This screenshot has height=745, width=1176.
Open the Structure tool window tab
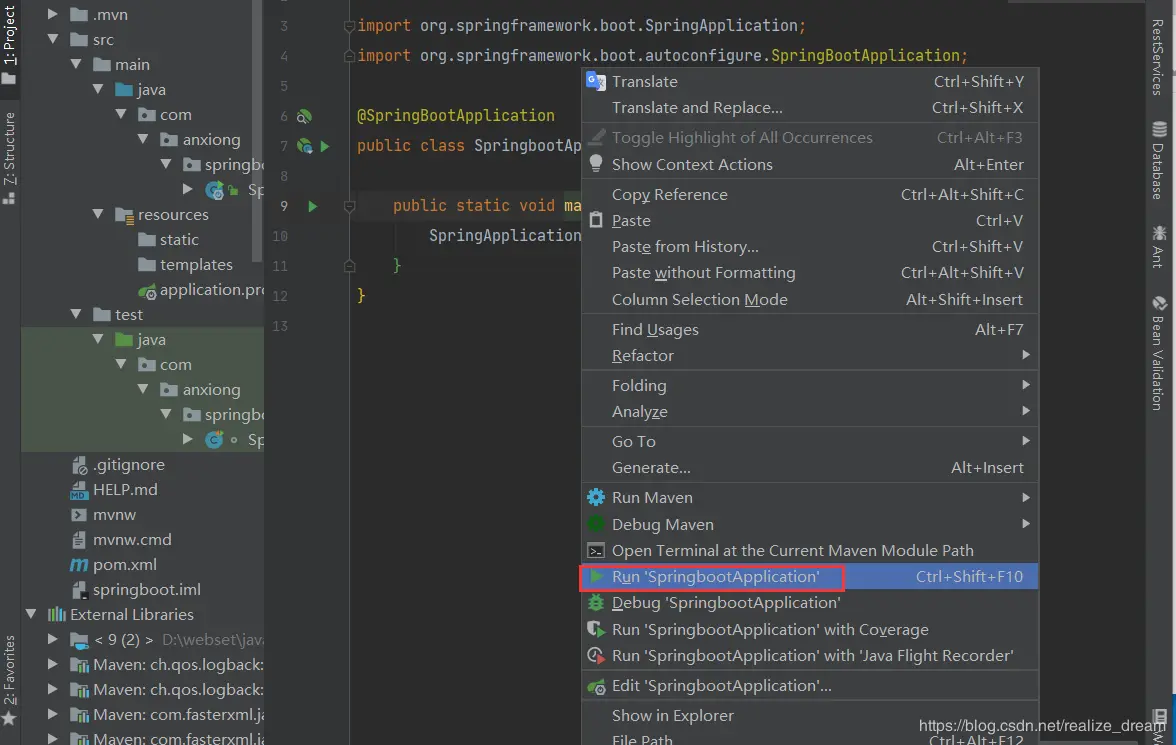(9, 158)
